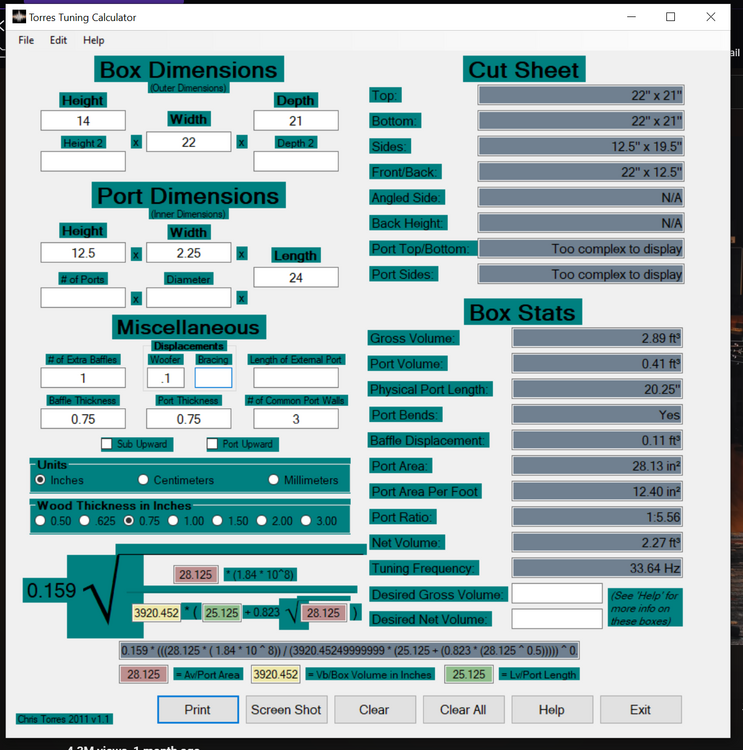Click the Help button at the bottom
Screen dimensions: 743x750
coord(552,709)
